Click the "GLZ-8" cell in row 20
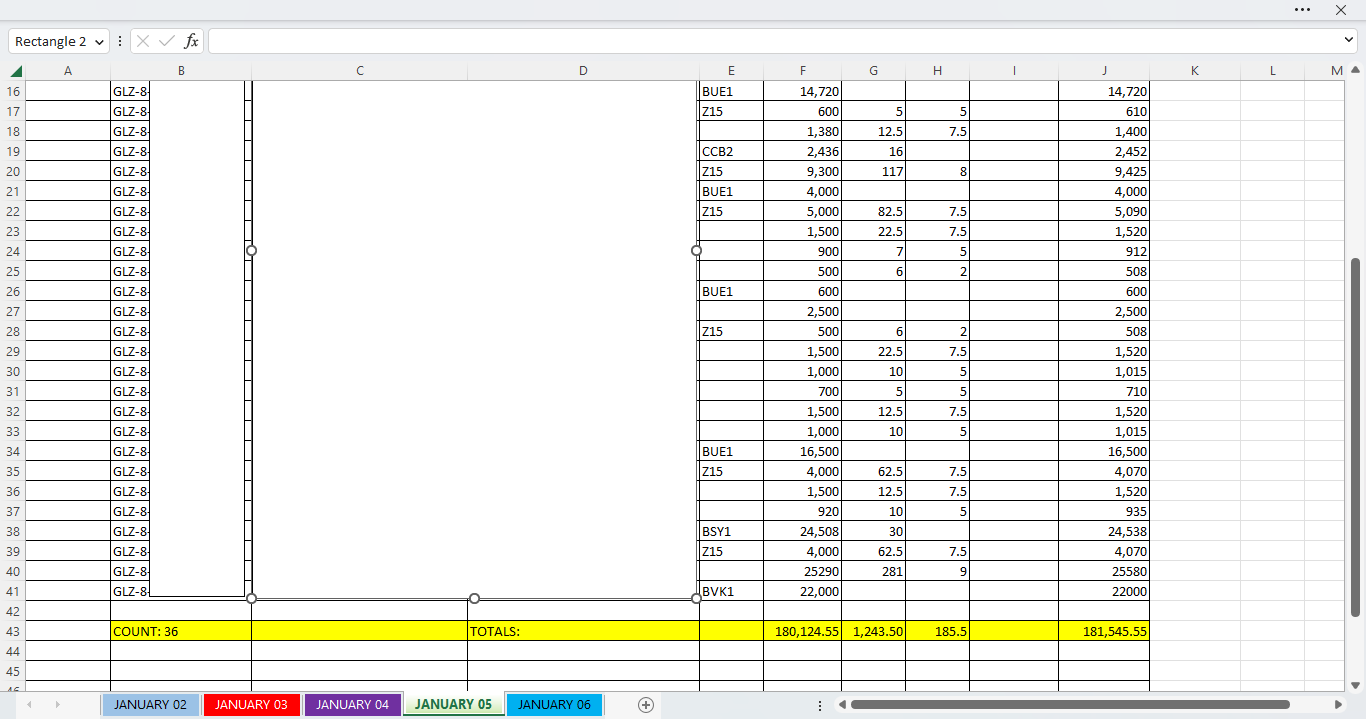Screen dimensions: 1366x720 point(130,171)
